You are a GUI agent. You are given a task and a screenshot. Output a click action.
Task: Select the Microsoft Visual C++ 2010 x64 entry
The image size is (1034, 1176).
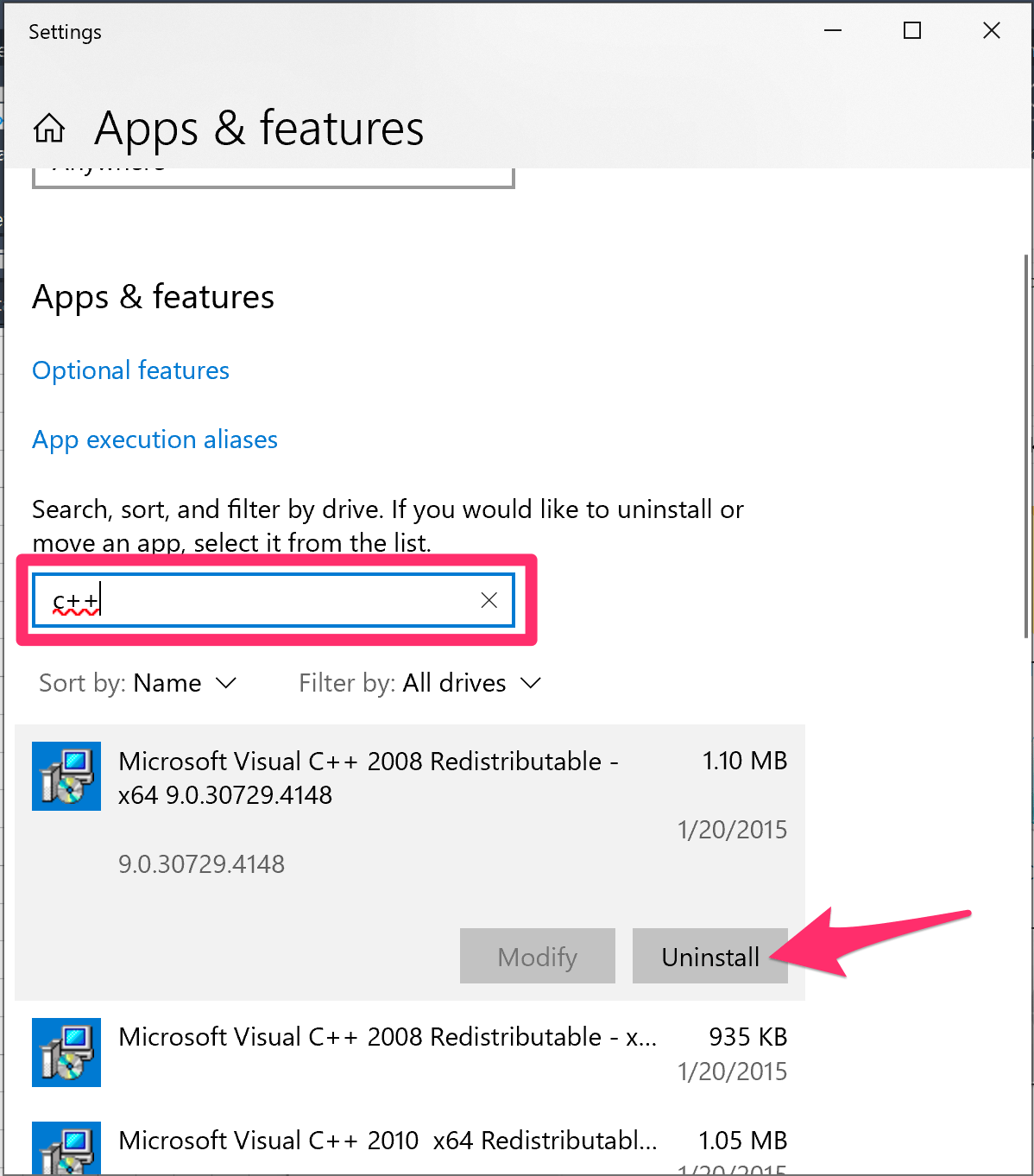(x=387, y=1140)
